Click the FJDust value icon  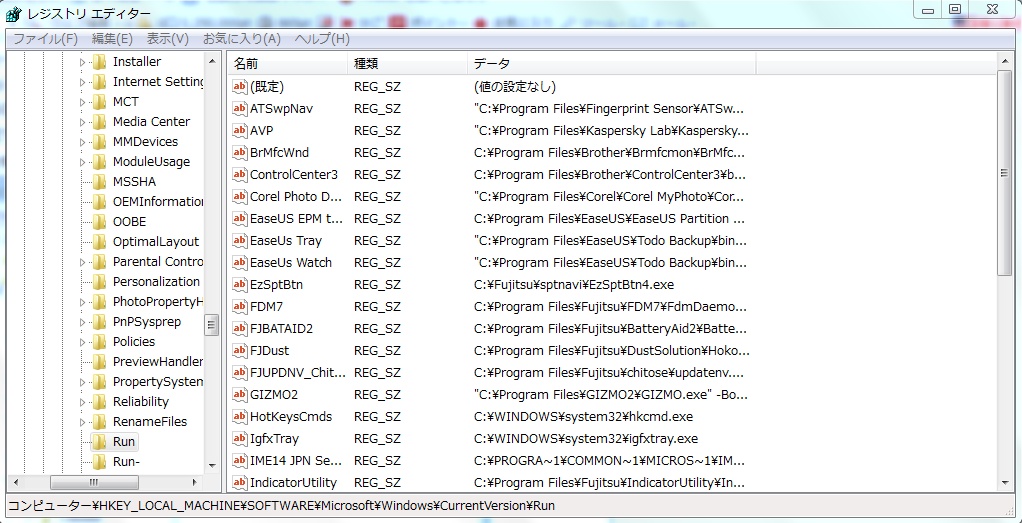click(240, 351)
